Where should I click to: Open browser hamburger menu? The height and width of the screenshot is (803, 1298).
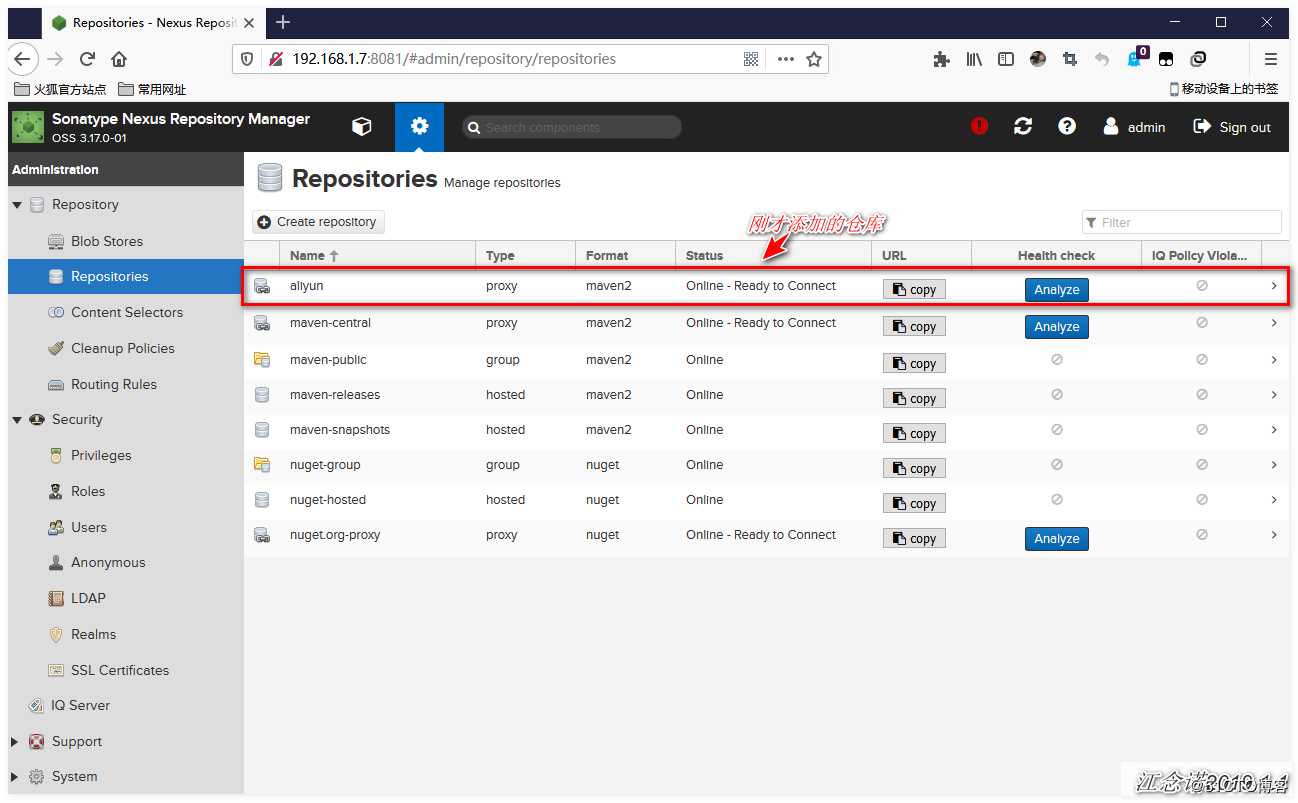(x=1271, y=59)
